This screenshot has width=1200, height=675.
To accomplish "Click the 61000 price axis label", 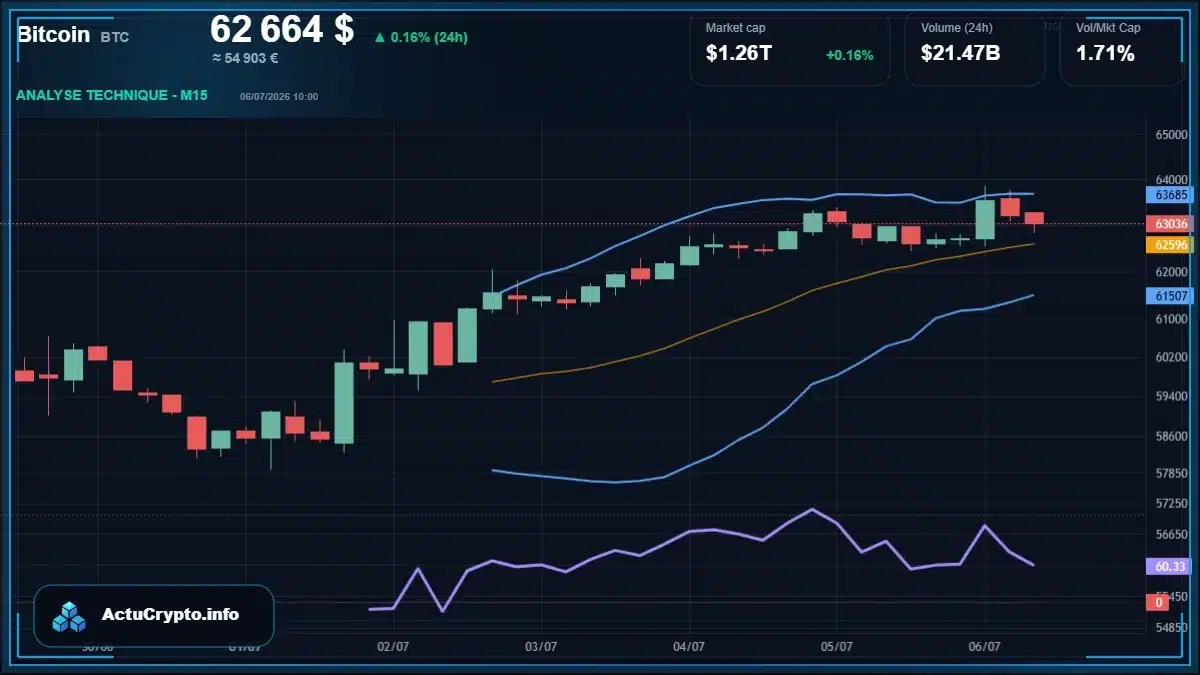I will click(x=1171, y=319).
